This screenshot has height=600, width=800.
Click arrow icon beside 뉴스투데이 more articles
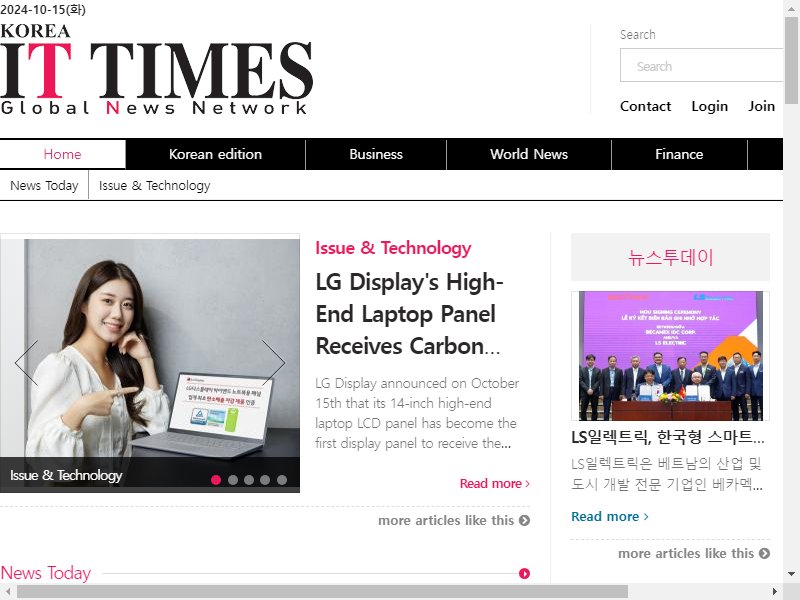pyautogui.click(x=764, y=553)
